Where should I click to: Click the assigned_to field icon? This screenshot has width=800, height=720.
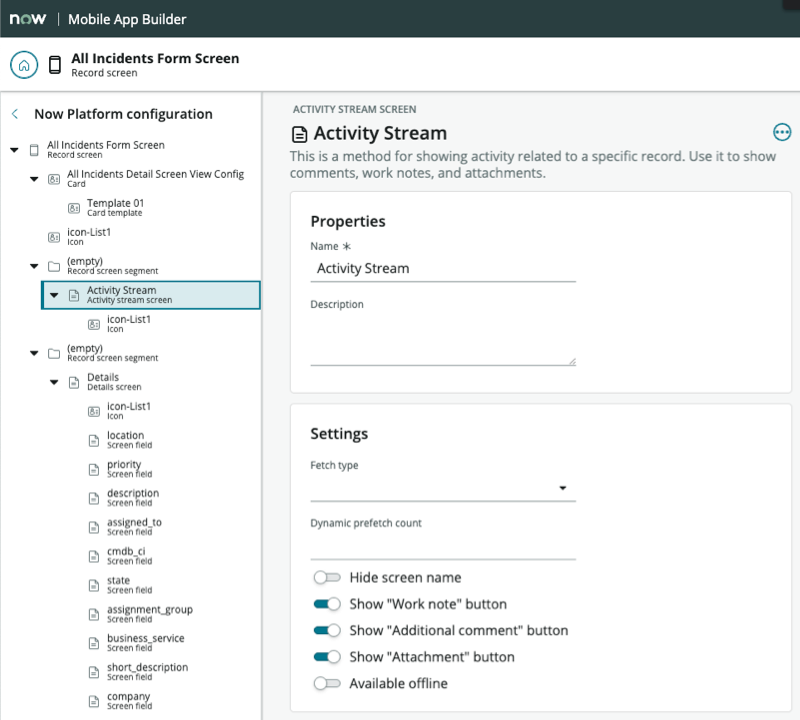pyautogui.click(x=94, y=528)
